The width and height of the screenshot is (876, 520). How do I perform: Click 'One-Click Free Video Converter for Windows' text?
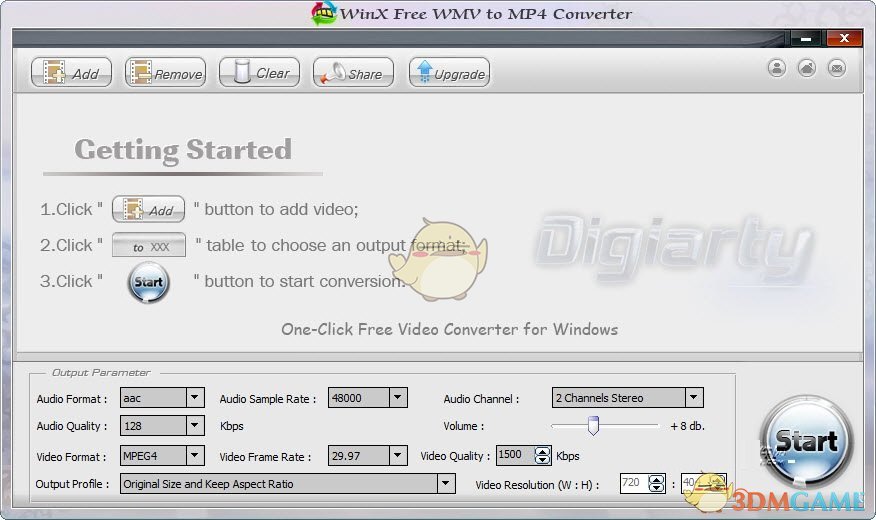(450, 330)
